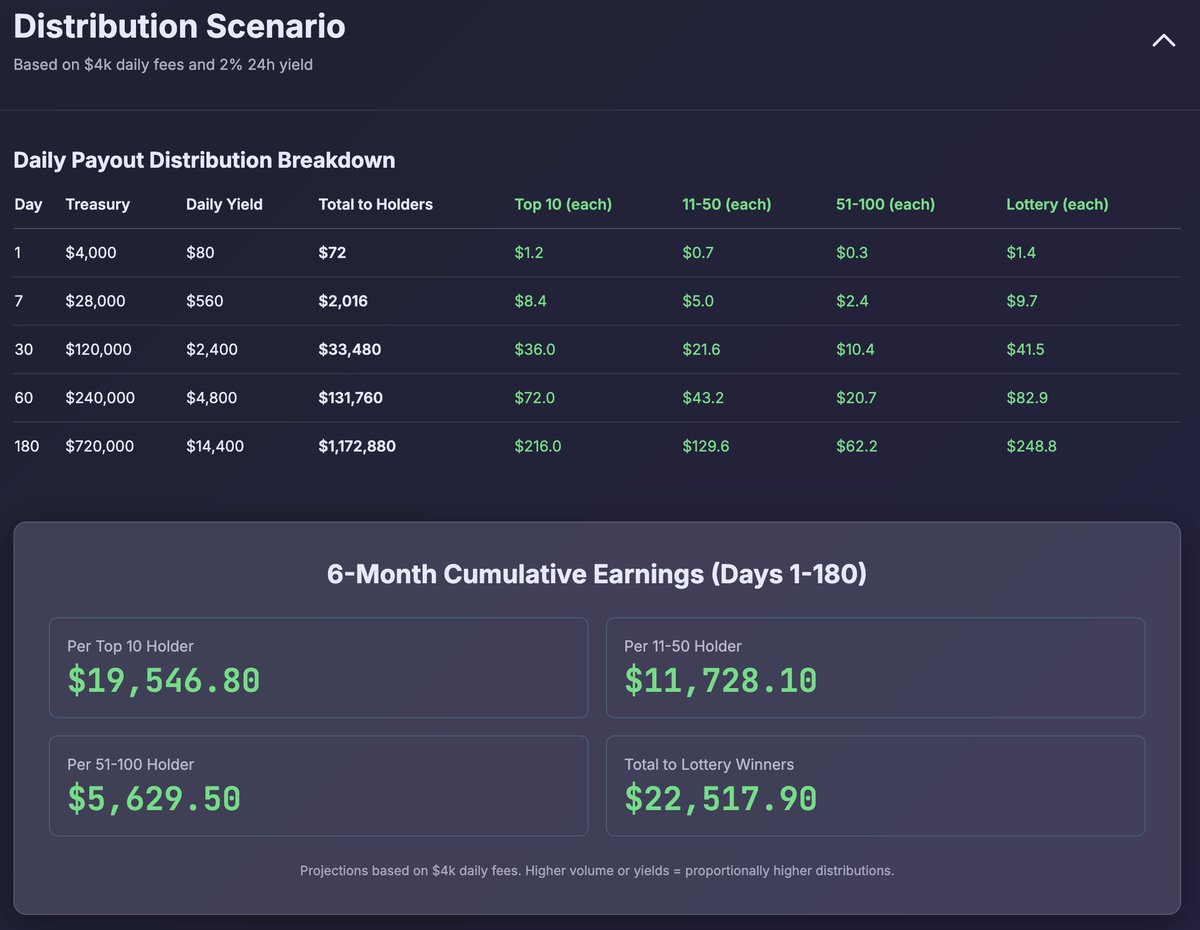Select the 51-100 (each) column header

point(885,204)
